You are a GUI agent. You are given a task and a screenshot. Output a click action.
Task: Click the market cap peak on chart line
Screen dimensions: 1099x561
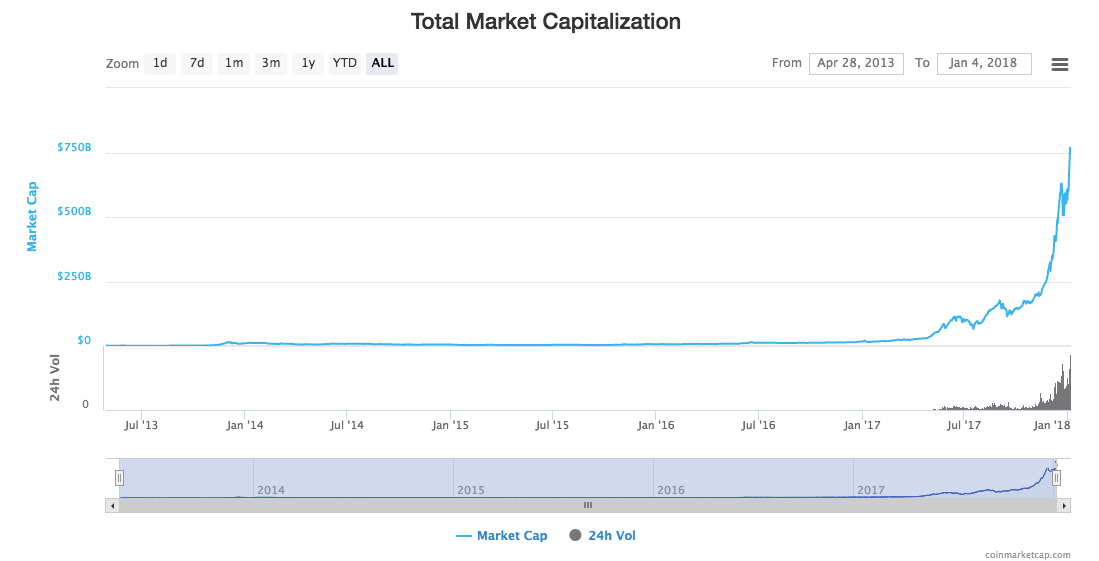(x=1070, y=148)
